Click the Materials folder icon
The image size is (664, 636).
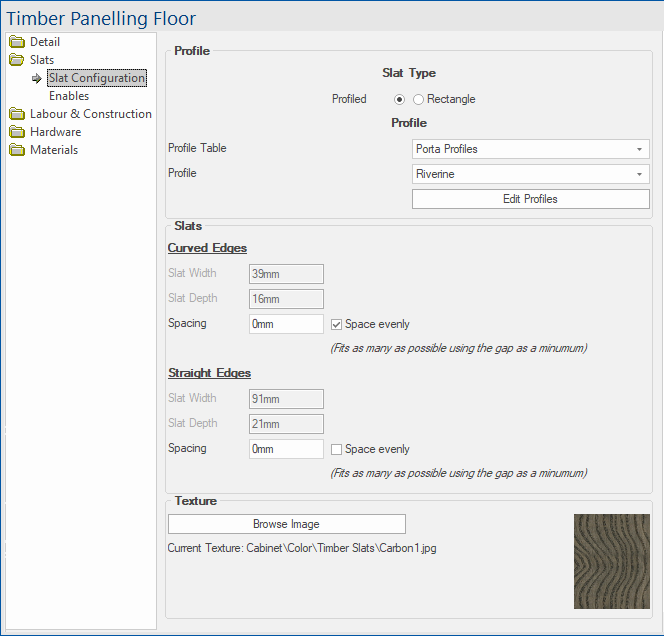[x=17, y=150]
